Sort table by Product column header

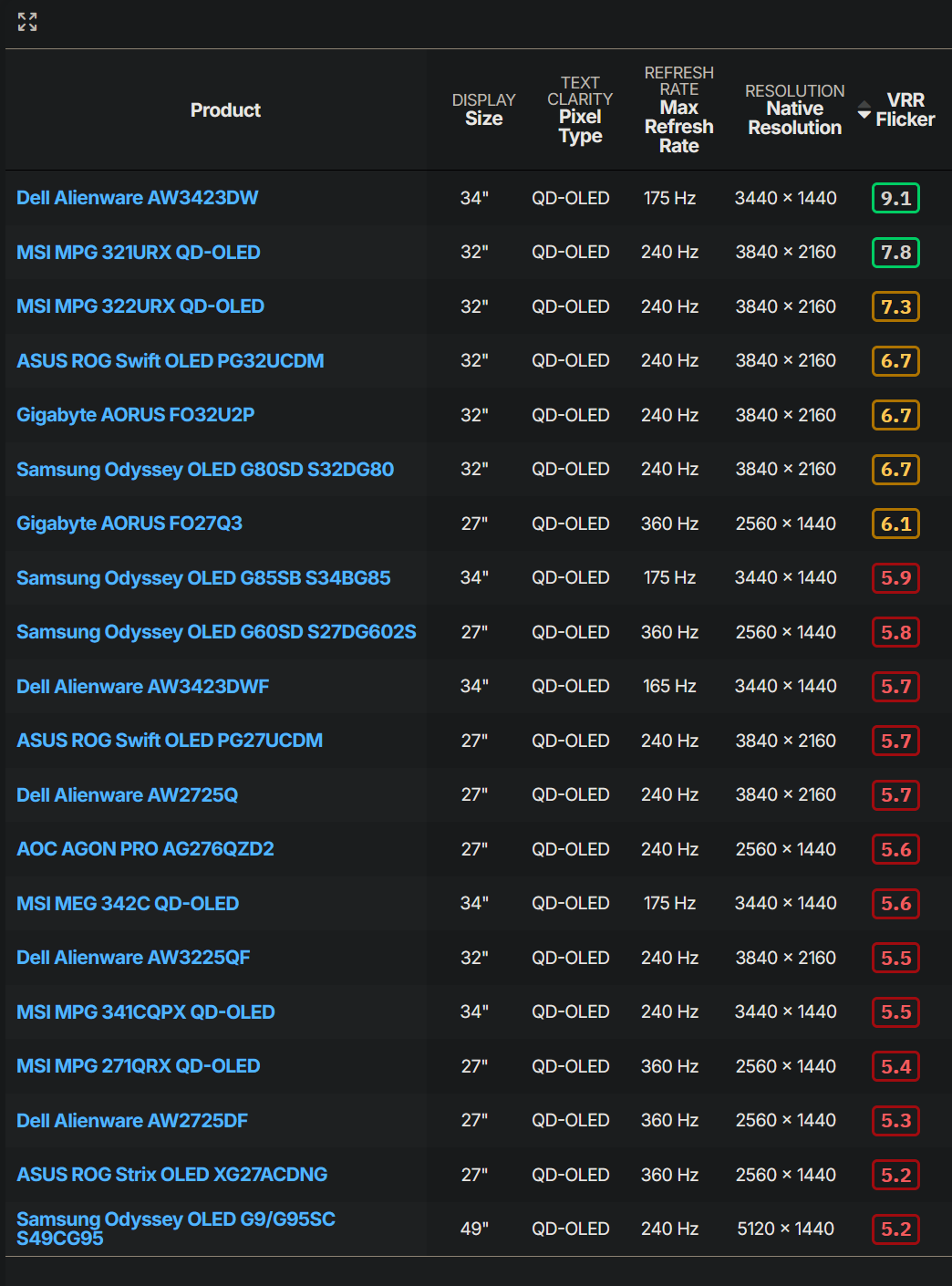(x=225, y=110)
